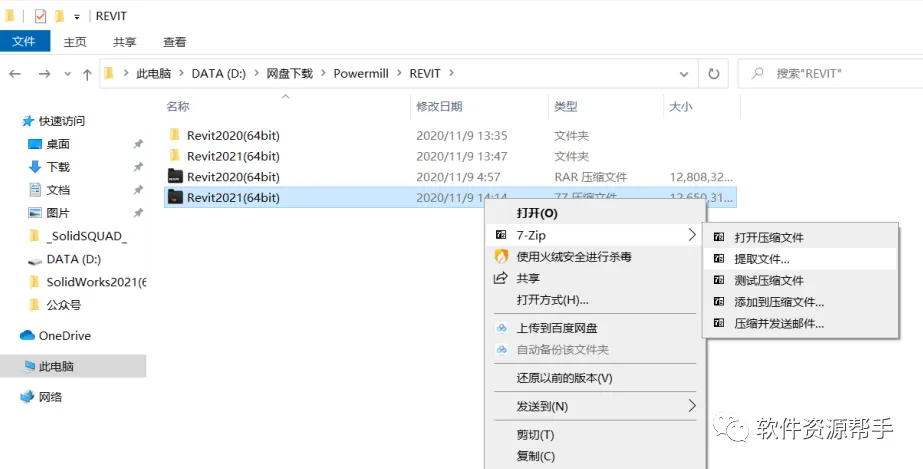
Task: Click 此电脑 in the address bar
Action: pos(154,74)
